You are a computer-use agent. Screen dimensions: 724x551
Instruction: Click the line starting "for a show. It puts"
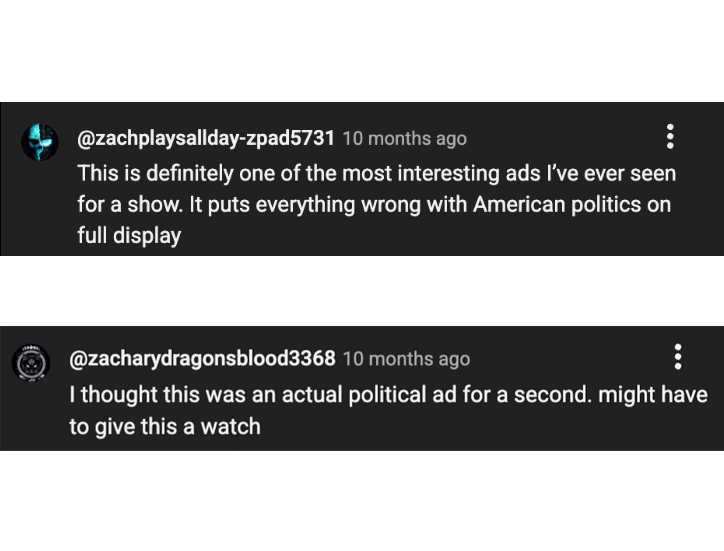pos(374,205)
